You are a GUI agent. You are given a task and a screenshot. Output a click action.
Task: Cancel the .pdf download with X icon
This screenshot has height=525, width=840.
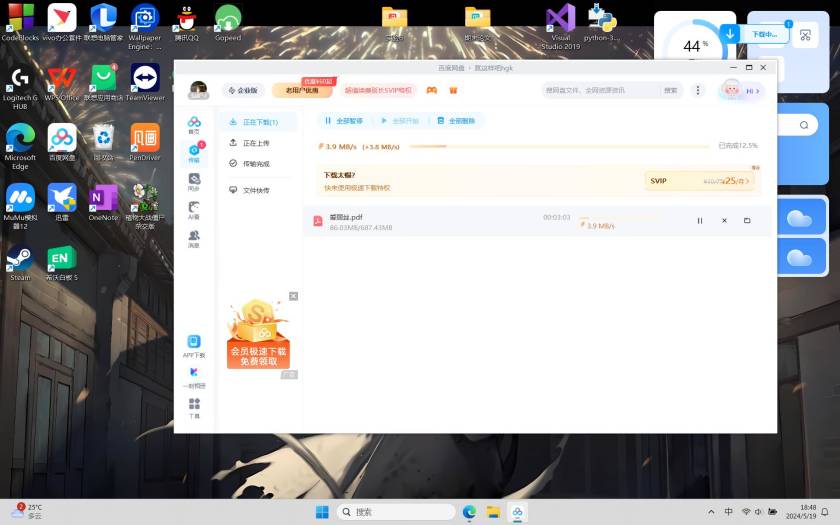(724, 221)
